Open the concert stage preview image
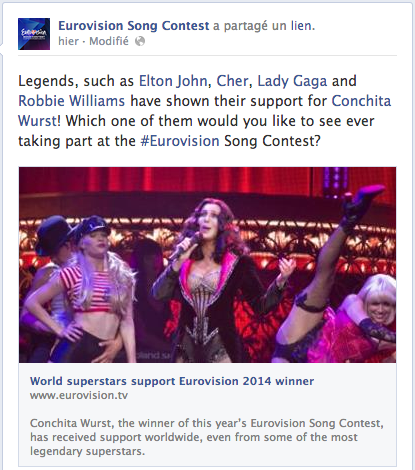 207,265
